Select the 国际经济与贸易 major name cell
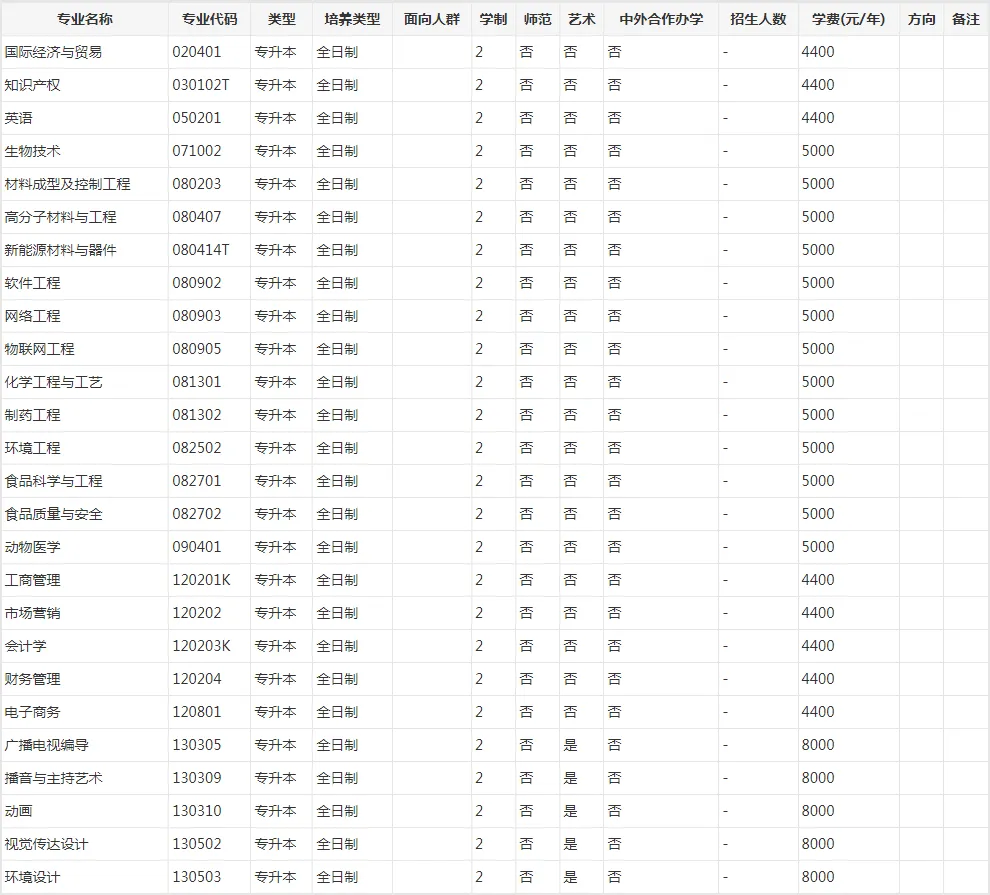Image resolution: width=990 pixels, height=895 pixels. point(53,52)
